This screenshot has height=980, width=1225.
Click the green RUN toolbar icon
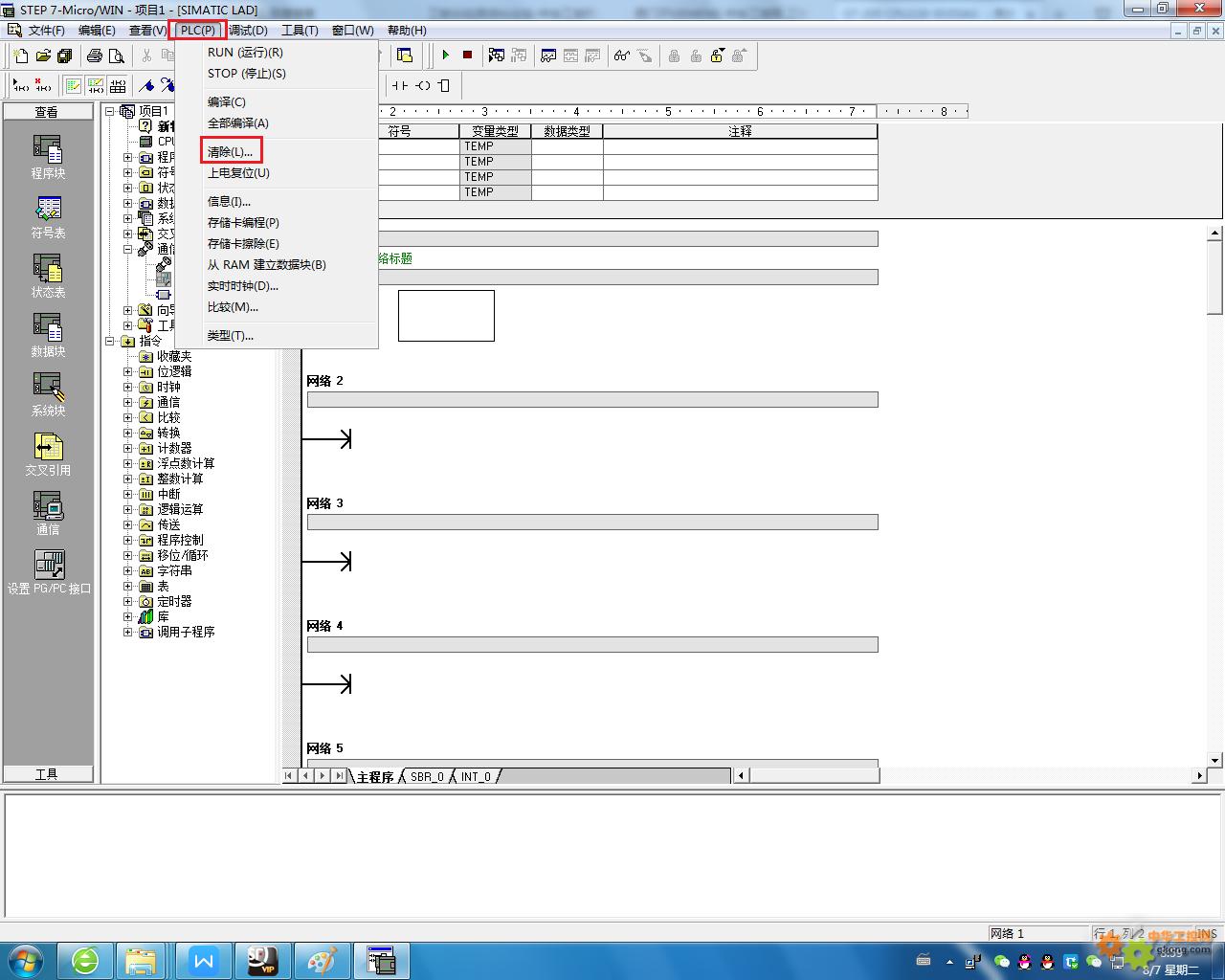(446, 56)
